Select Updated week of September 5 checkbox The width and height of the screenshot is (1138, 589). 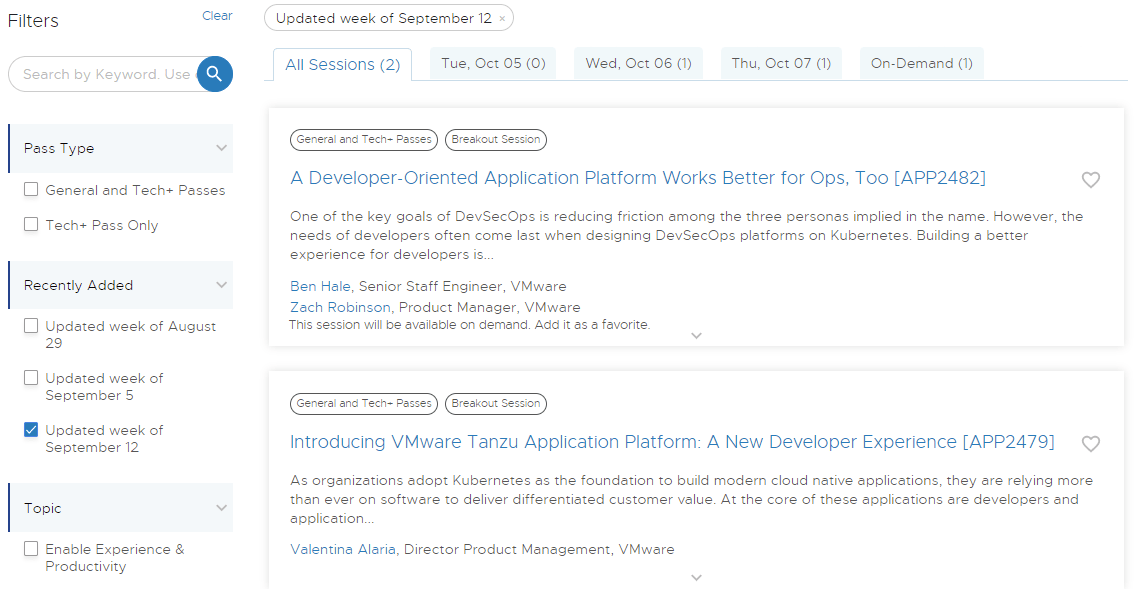pos(32,378)
